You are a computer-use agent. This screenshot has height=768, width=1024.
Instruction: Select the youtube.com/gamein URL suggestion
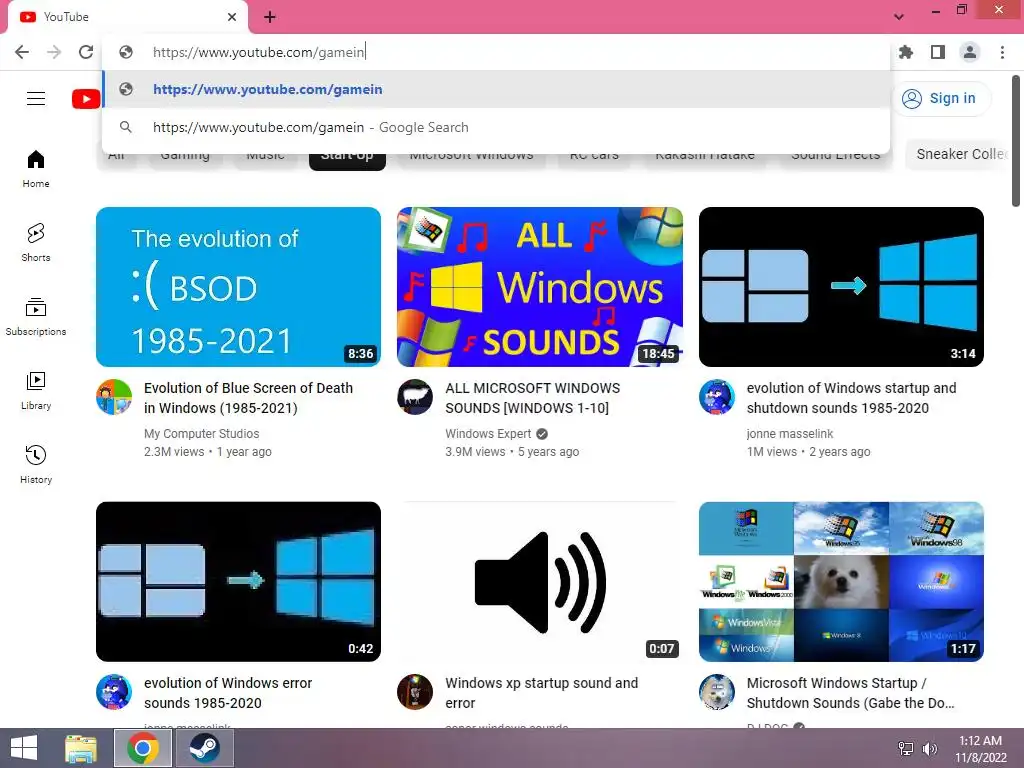(496, 89)
